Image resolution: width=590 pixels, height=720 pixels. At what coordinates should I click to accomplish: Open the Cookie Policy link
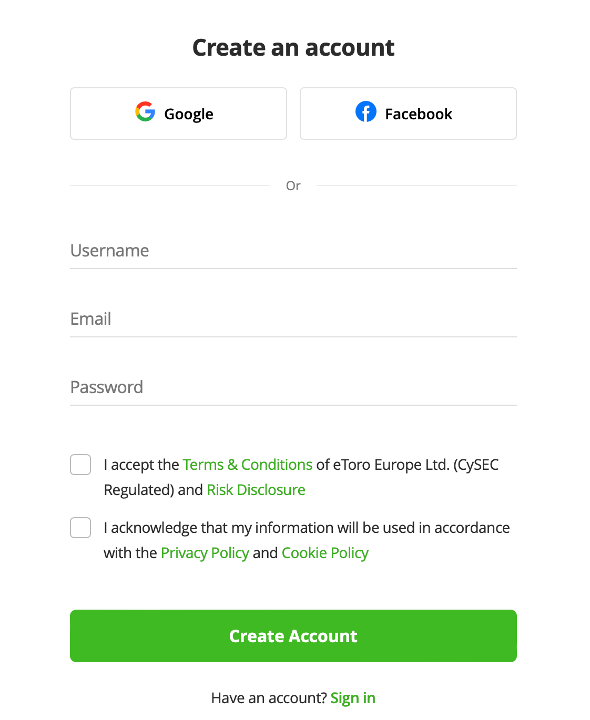pos(325,553)
